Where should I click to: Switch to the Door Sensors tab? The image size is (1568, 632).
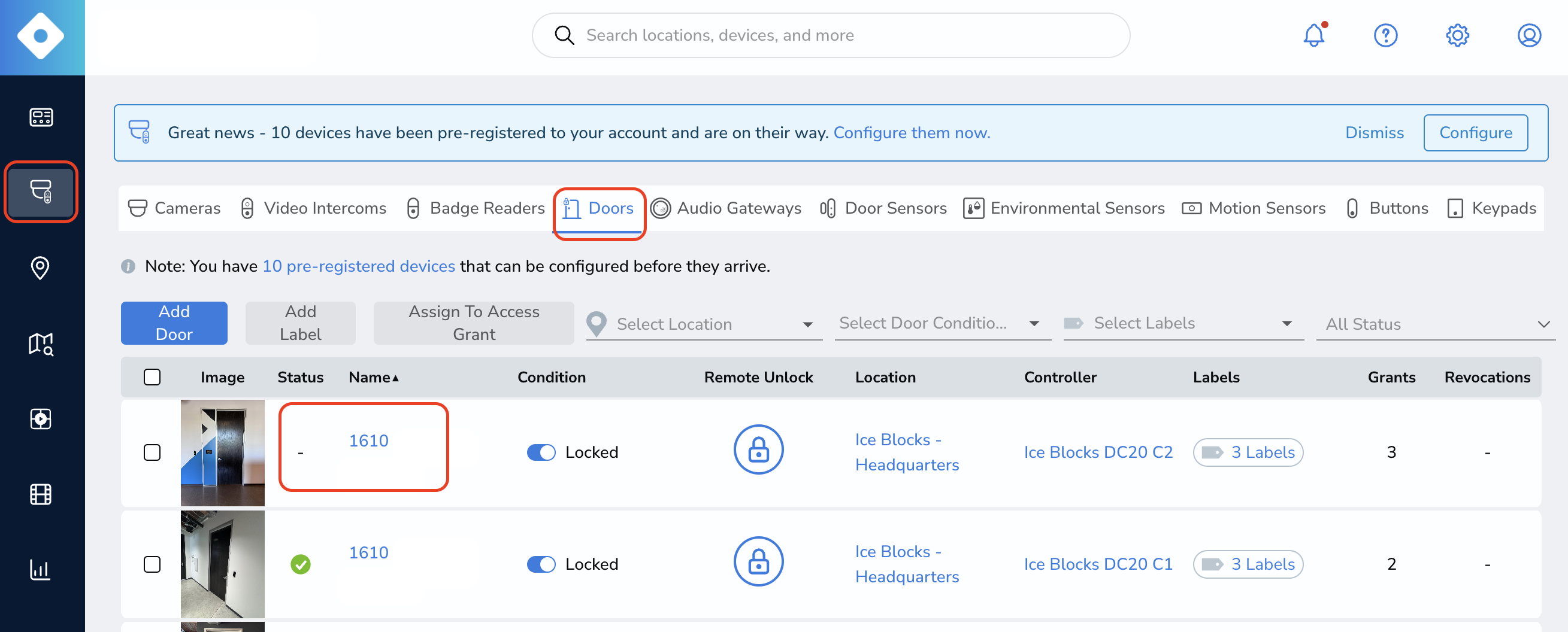tap(883, 208)
